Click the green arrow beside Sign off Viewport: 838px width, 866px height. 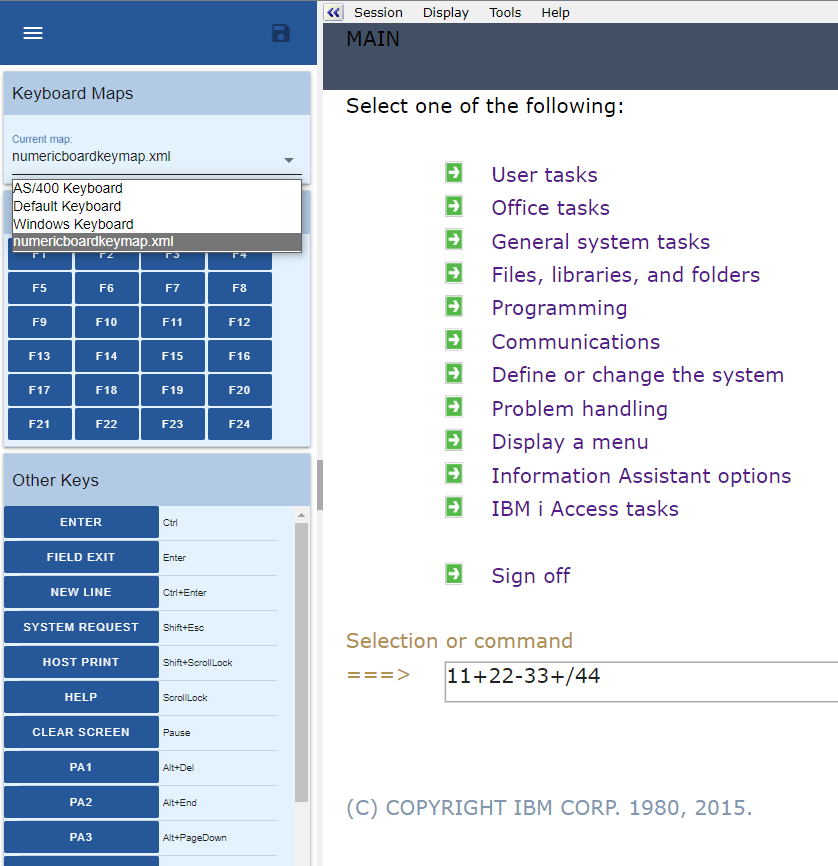[x=454, y=574]
